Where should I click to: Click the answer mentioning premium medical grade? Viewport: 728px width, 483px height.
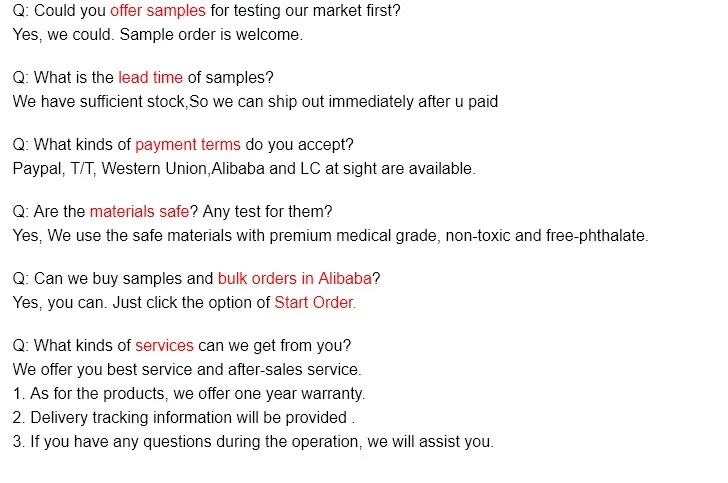tap(330, 236)
